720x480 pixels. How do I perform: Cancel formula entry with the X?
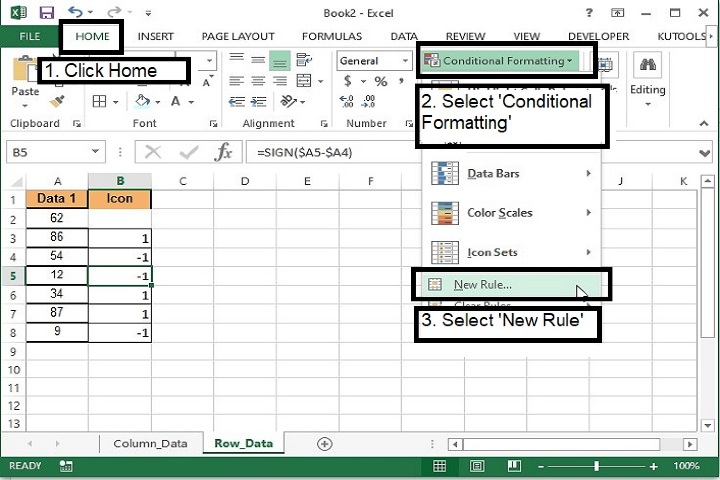click(153, 152)
